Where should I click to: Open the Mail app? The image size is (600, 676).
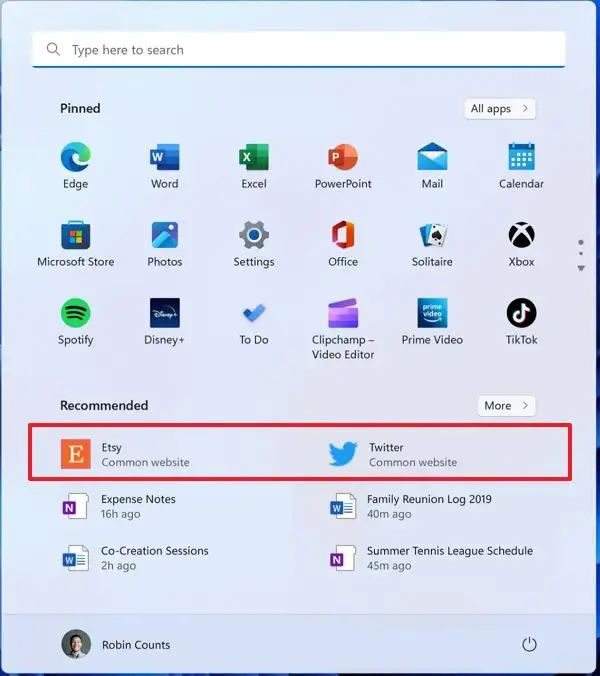pos(432,166)
